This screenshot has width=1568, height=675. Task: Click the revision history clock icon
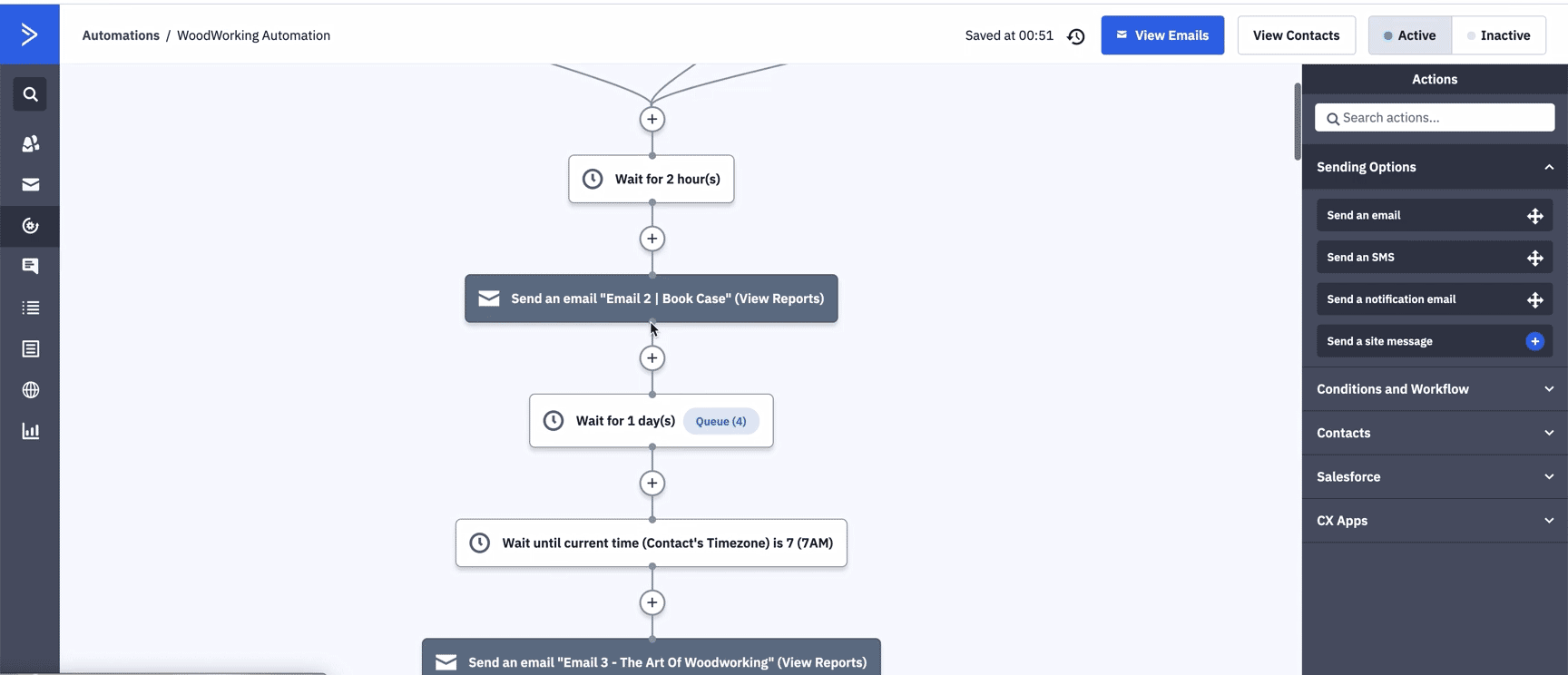1076,36
